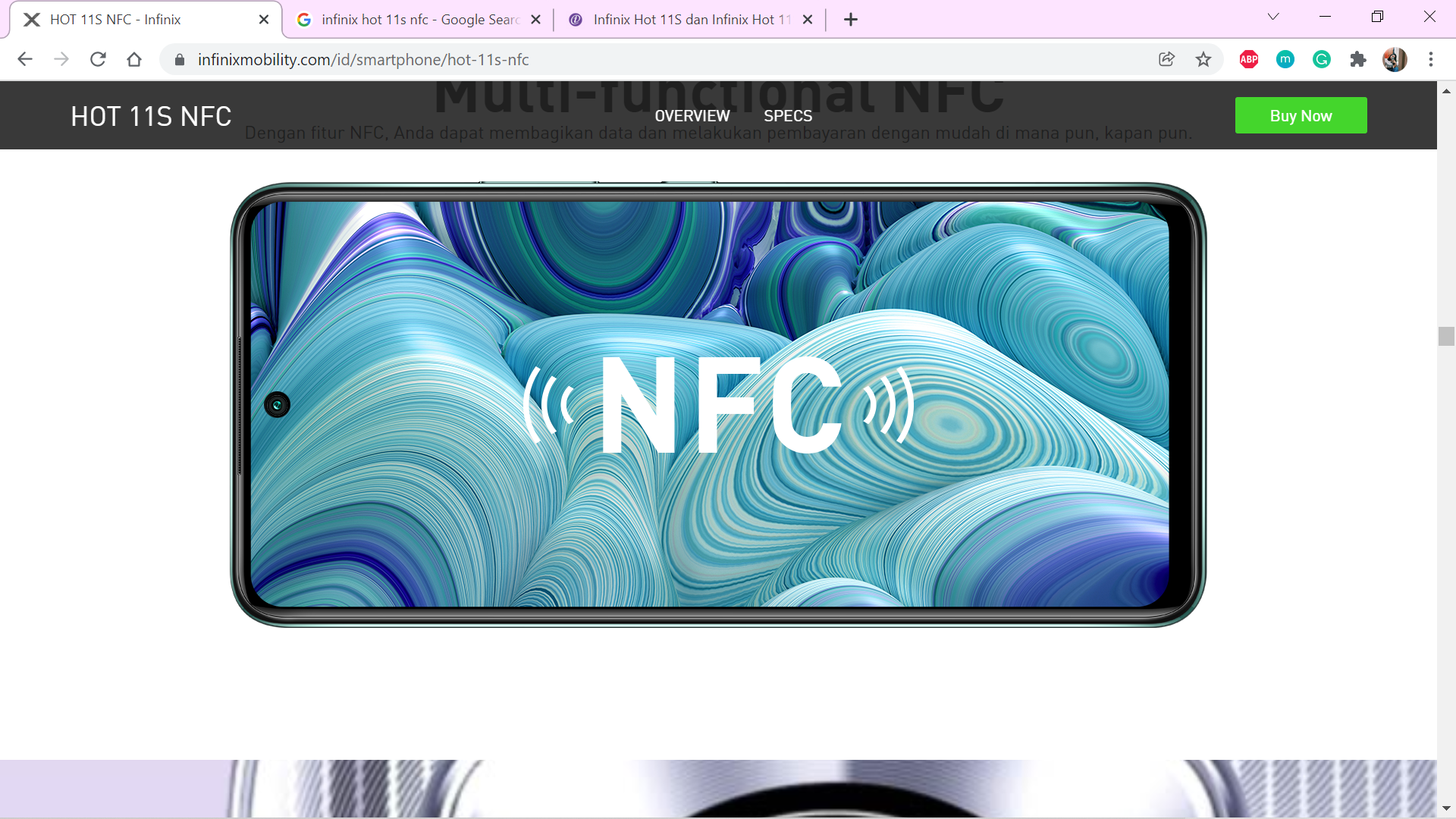
Task: Restore down the Chrome window
Action: point(1377,17)
